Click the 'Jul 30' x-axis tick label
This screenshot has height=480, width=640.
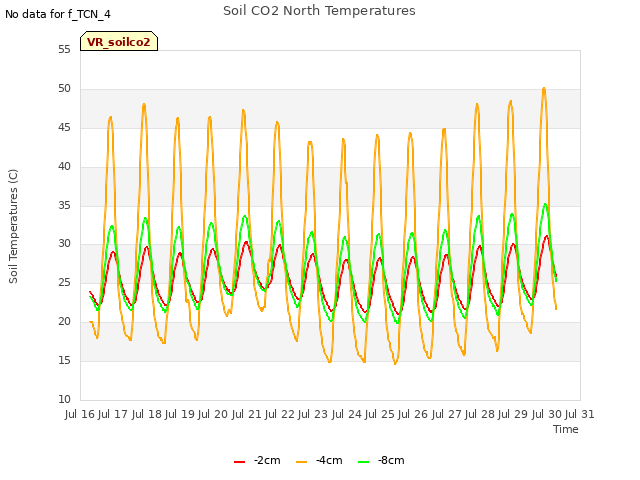point(547,414)
